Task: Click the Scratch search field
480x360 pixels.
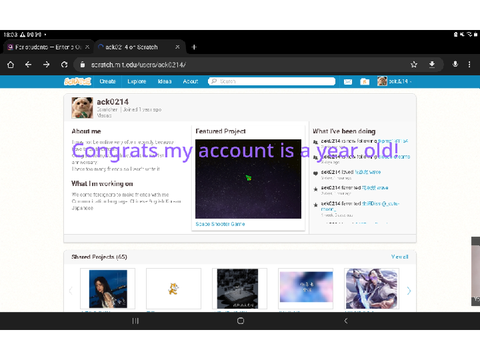Action: (x=272, y=81)
